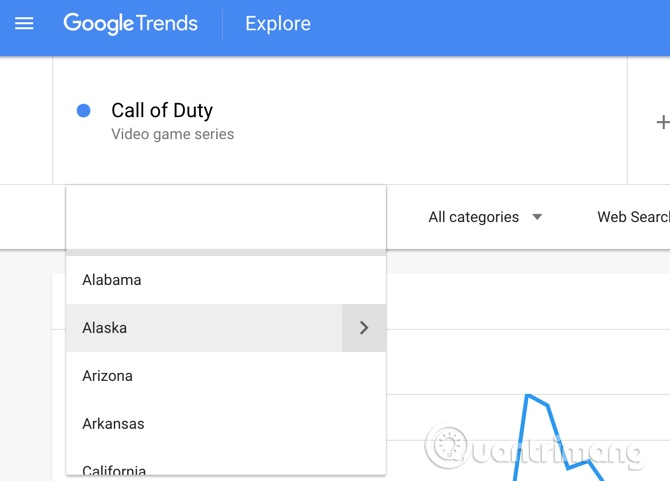Click the blue Call of Duty dot
670x481 pixels.
(x=84, y=111)
